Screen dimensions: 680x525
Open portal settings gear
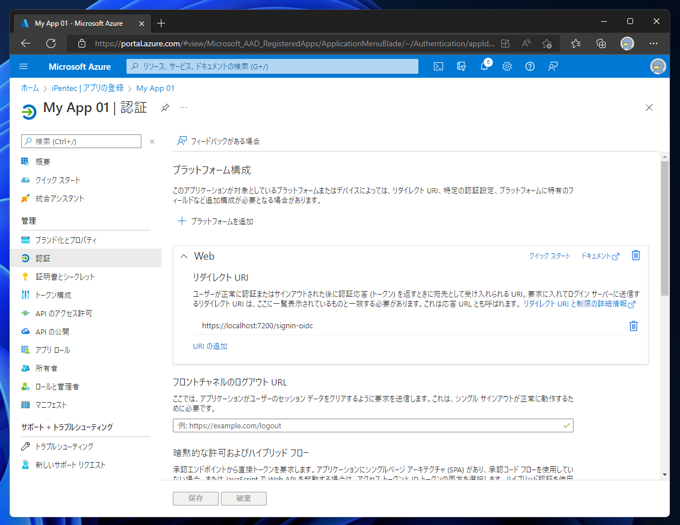(x=507, y=66)
